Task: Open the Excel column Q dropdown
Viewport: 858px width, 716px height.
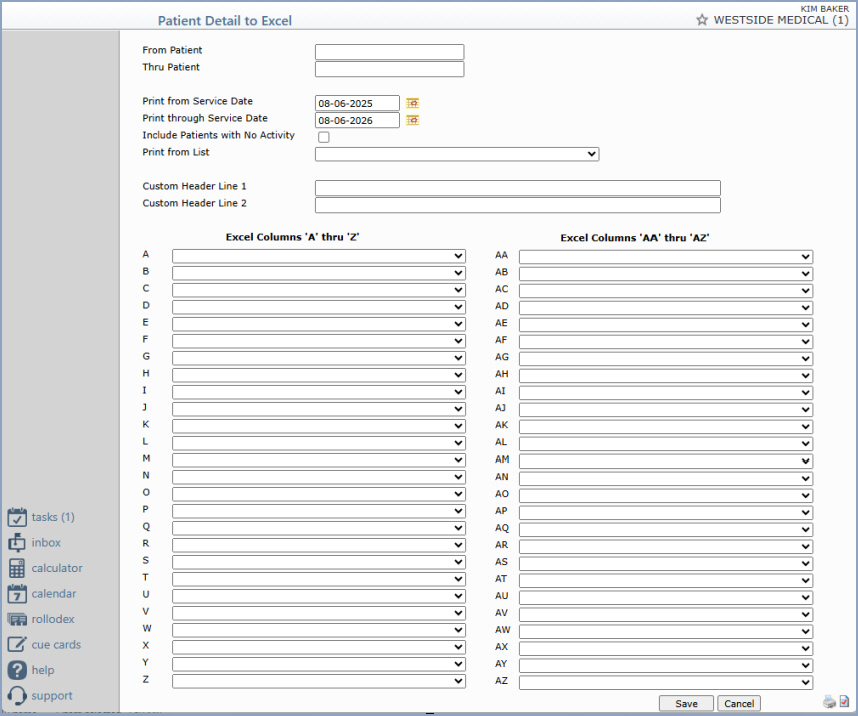Action: (x=318, y=528)
